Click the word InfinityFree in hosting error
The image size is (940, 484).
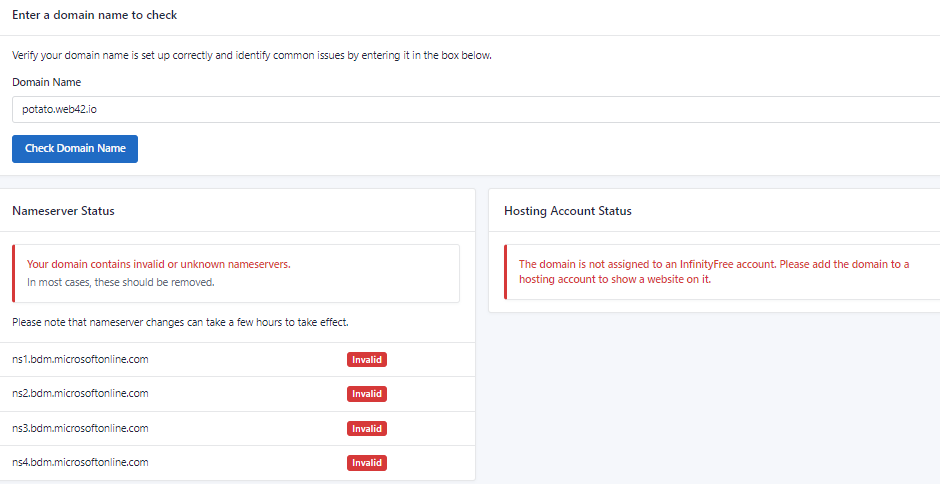point(705,264)
